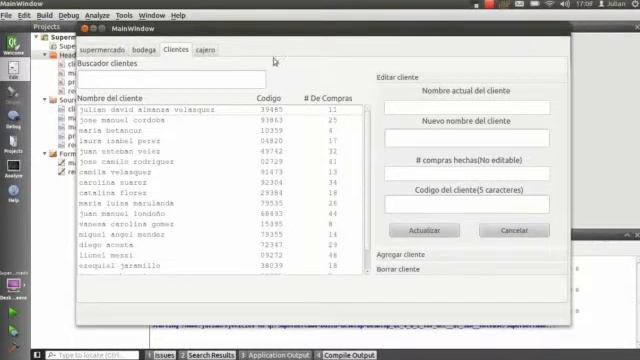640x360 pixels.
Task: Build project with the hammer icon
Action: click(13, 347)
